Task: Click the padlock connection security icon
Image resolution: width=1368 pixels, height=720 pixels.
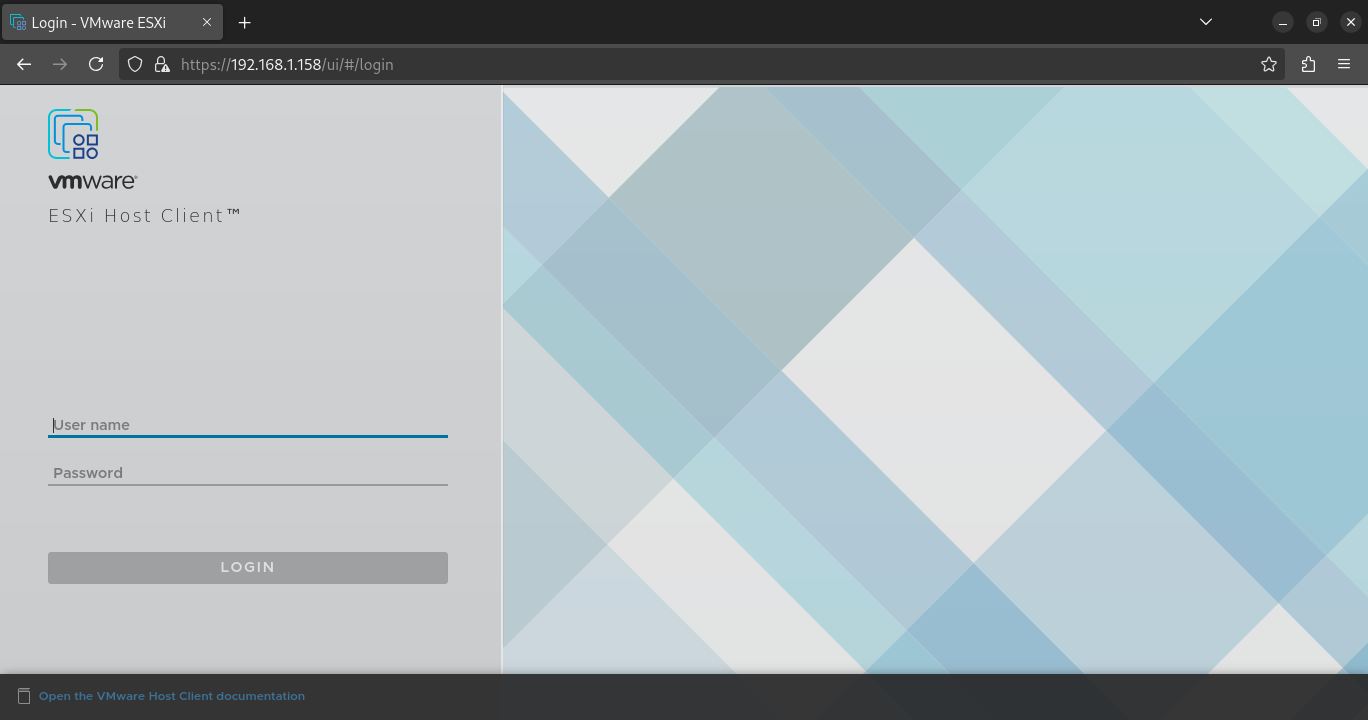Action: tap(162, 64)
